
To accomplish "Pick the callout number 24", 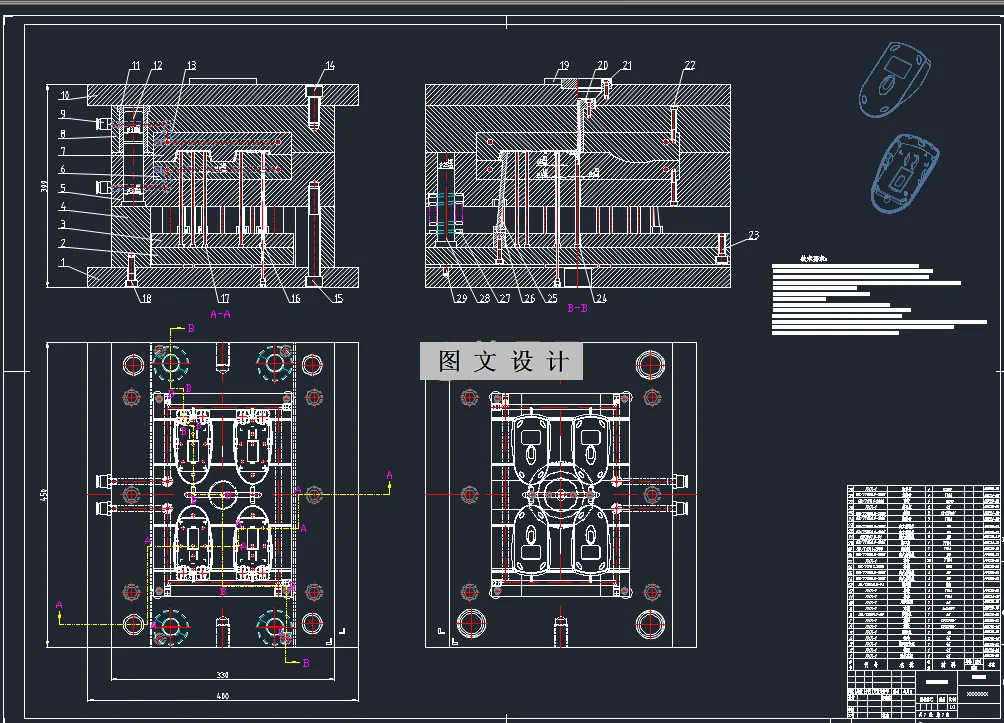I will click(601, 298).
